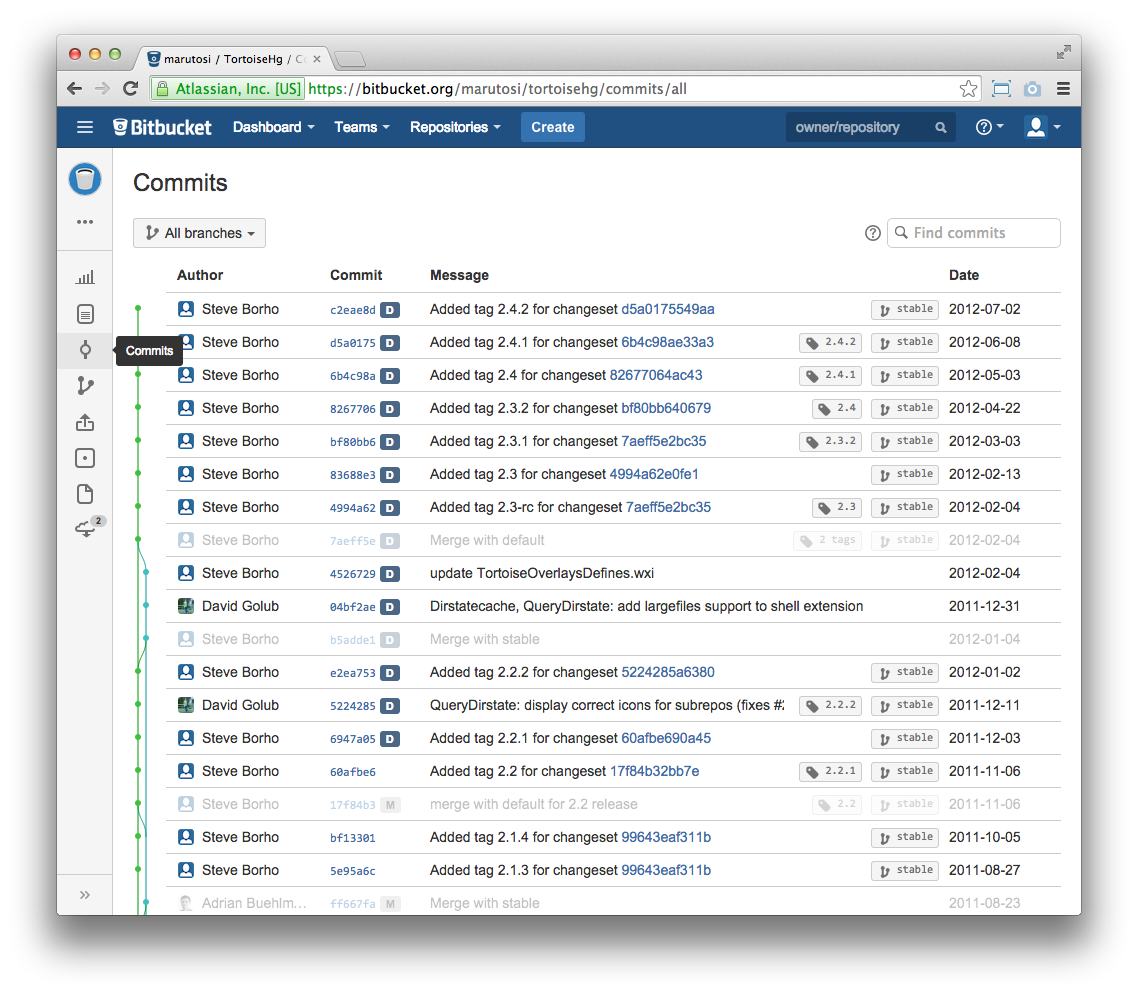
Task: Click the Date column header
Action: 964,275
